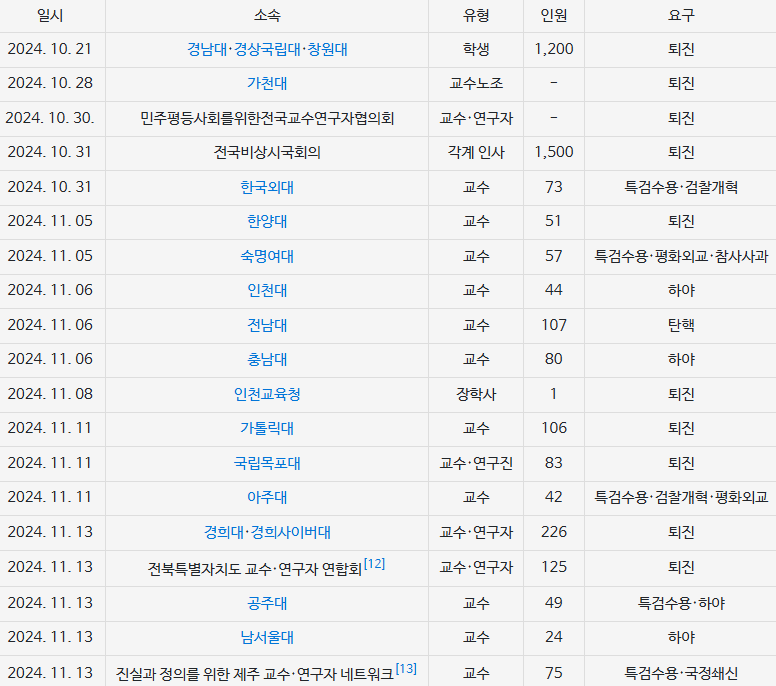776x686 pixels.
Task: Open the 인천교육청 link
Action: pos(267,394)
